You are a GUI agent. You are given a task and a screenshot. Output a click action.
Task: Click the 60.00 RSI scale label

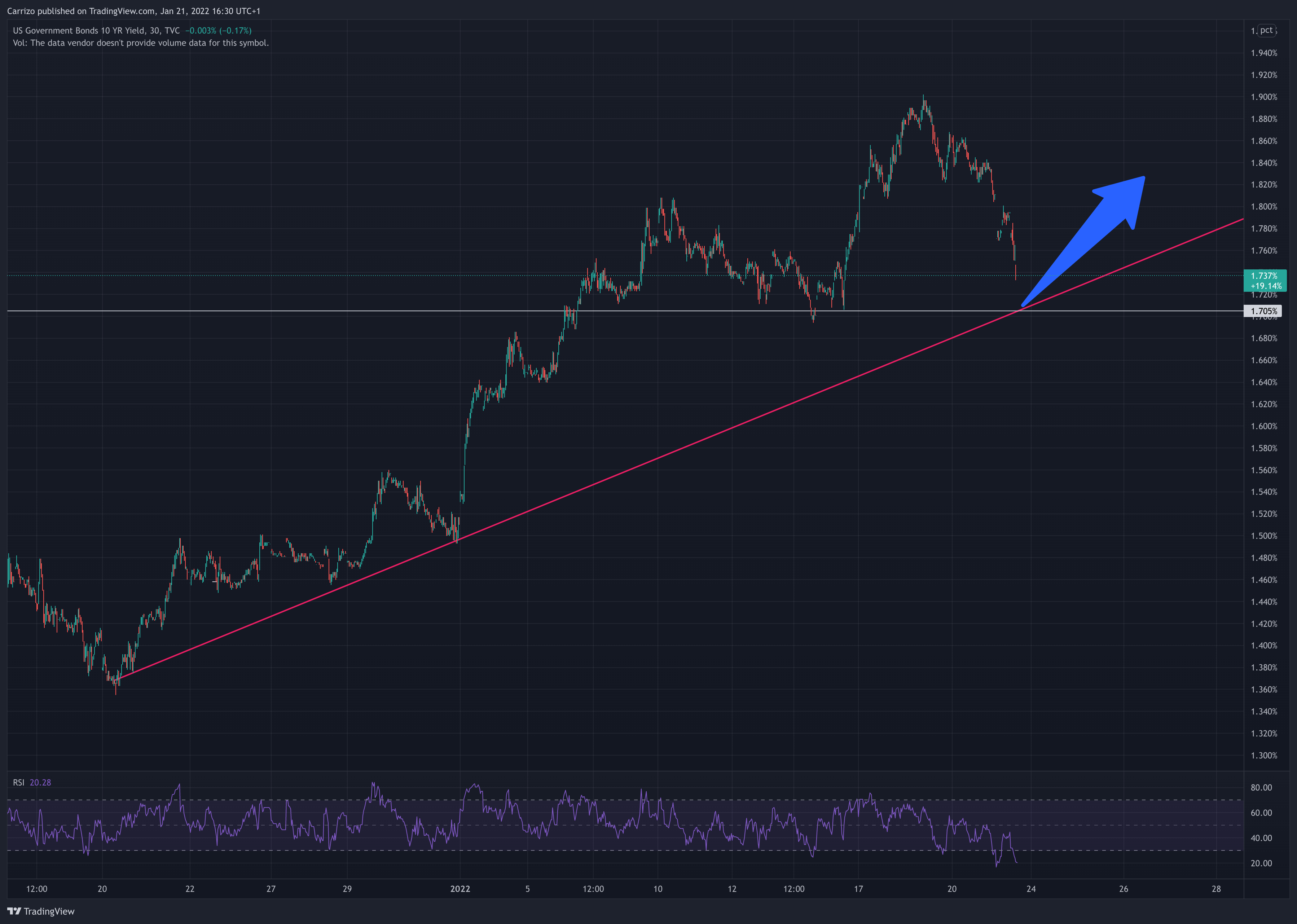click(x=1261, y=813)
